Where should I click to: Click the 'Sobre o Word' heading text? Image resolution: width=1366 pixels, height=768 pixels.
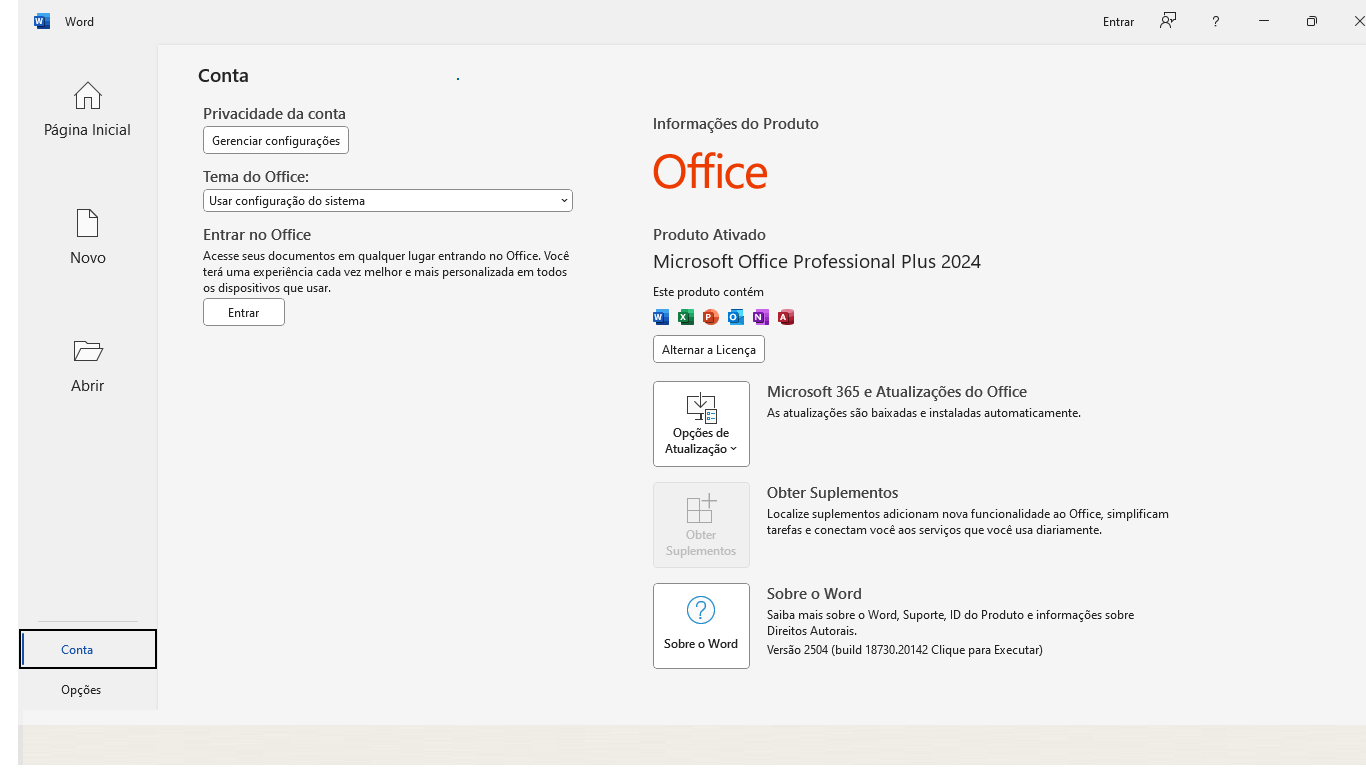click(x=814, y=594)
